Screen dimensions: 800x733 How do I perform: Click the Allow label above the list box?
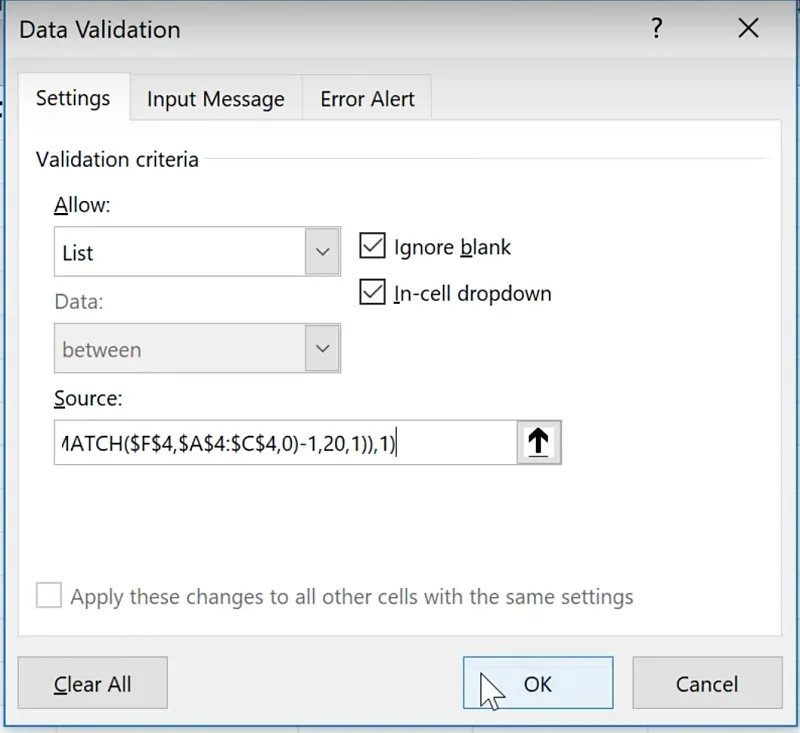[x=82, y=206]
